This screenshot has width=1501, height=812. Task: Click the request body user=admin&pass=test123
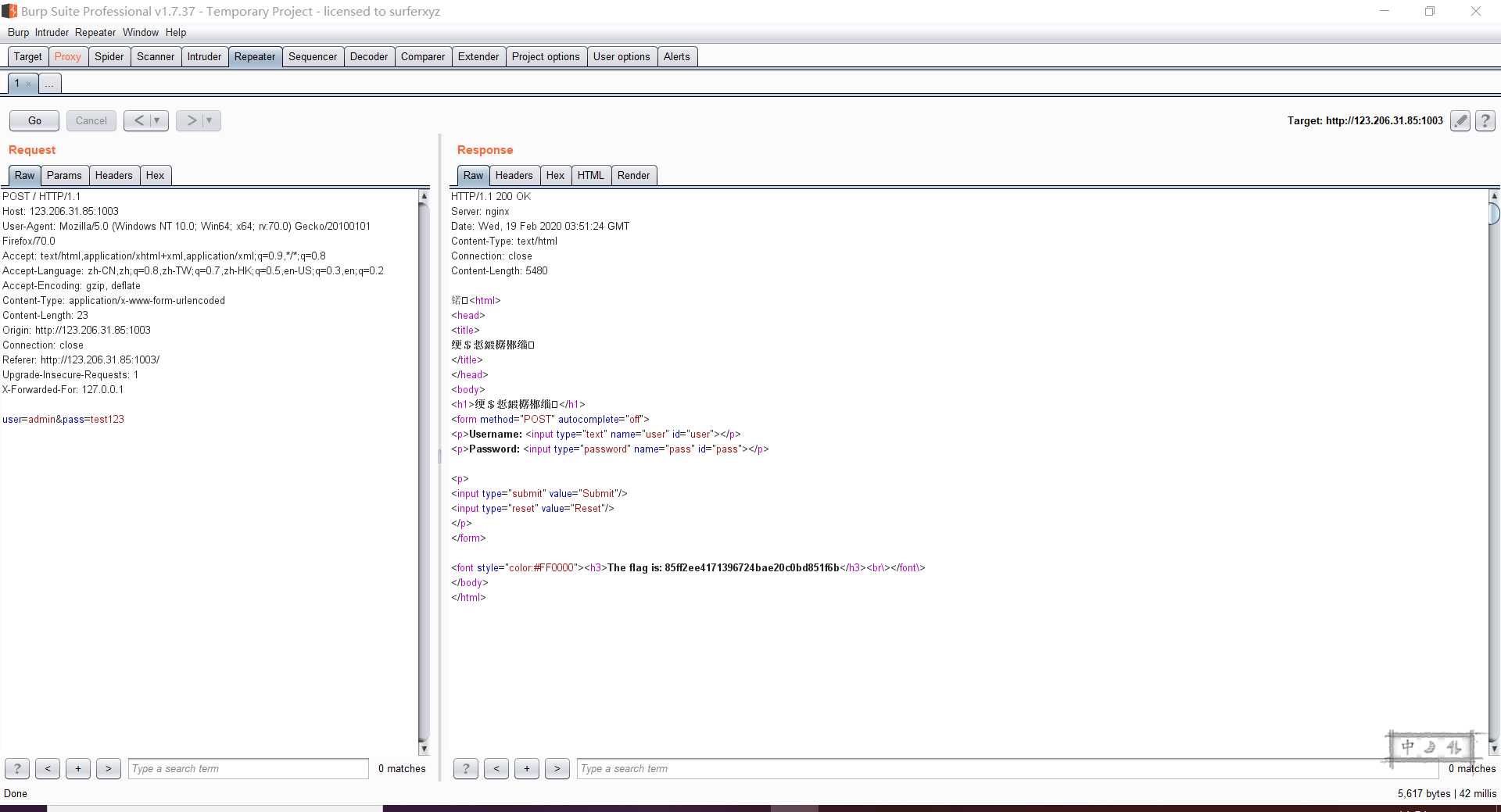(63, 419)
